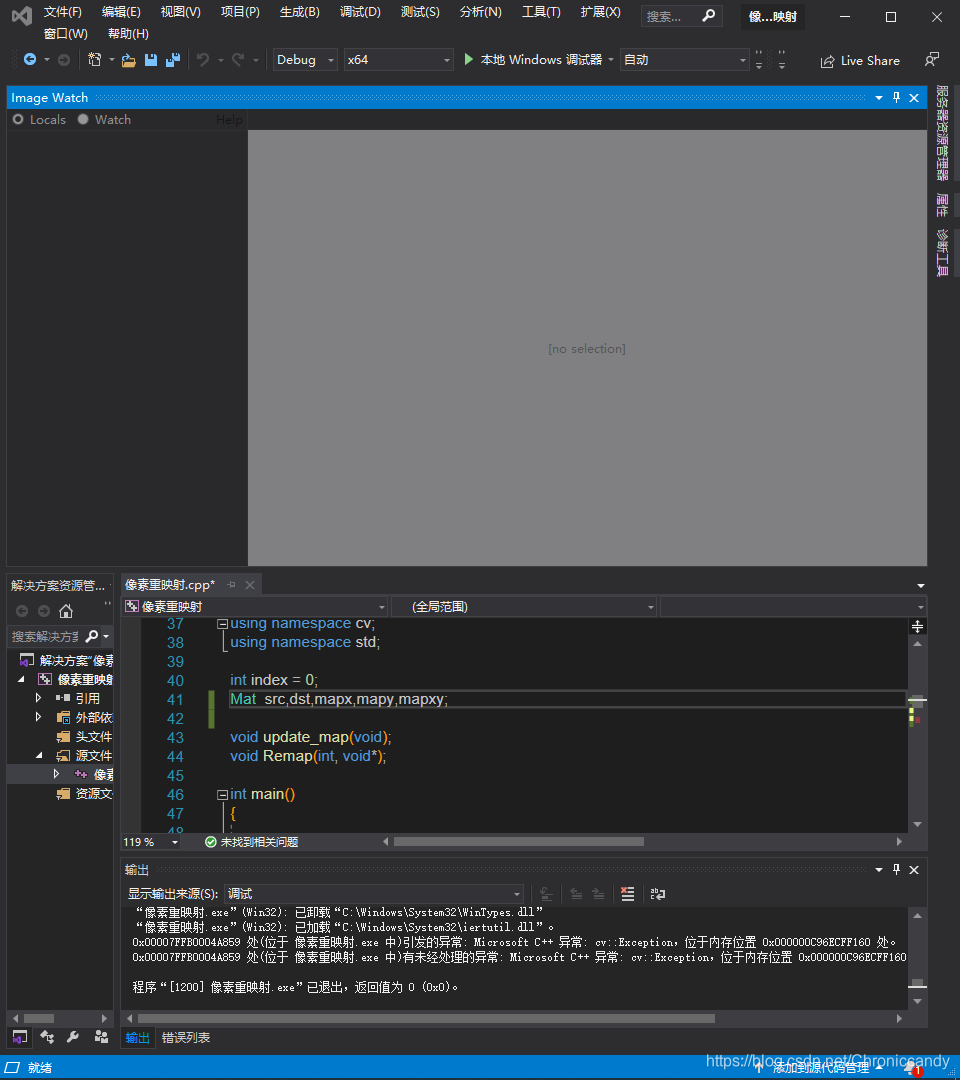960x1080 pixels.
Task: Pin the 像素重映射.cpp editor tab
Action: pyautogui.click(x=231, y=585)
